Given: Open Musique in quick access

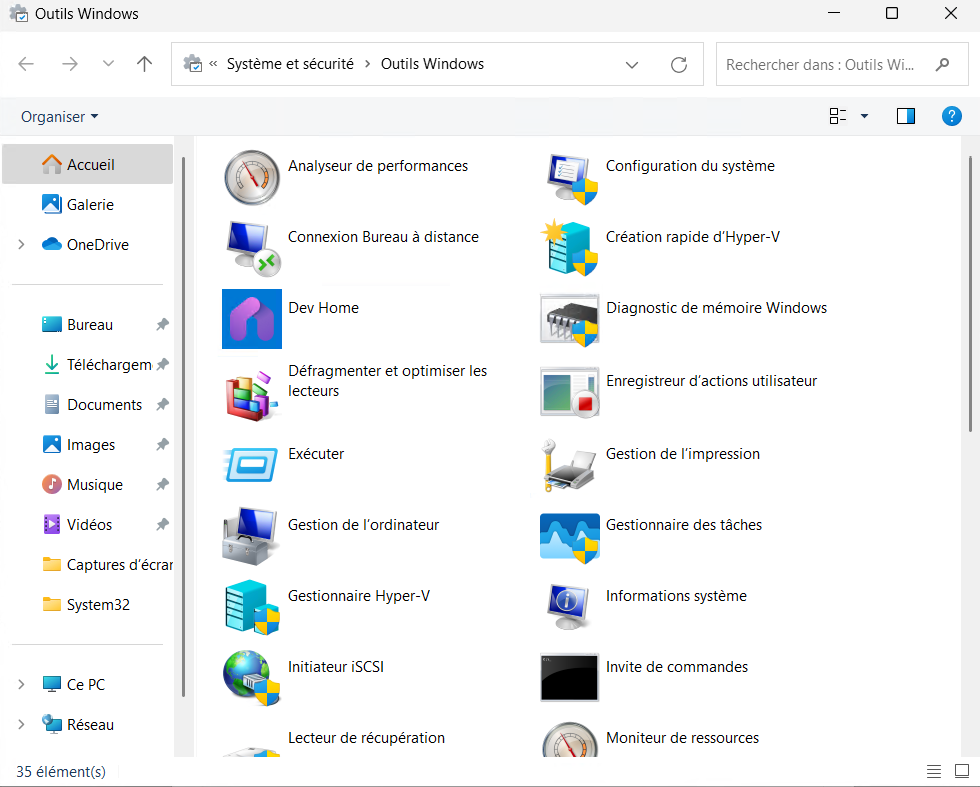Looking at the screenshot, I should [x=88, y=484].
